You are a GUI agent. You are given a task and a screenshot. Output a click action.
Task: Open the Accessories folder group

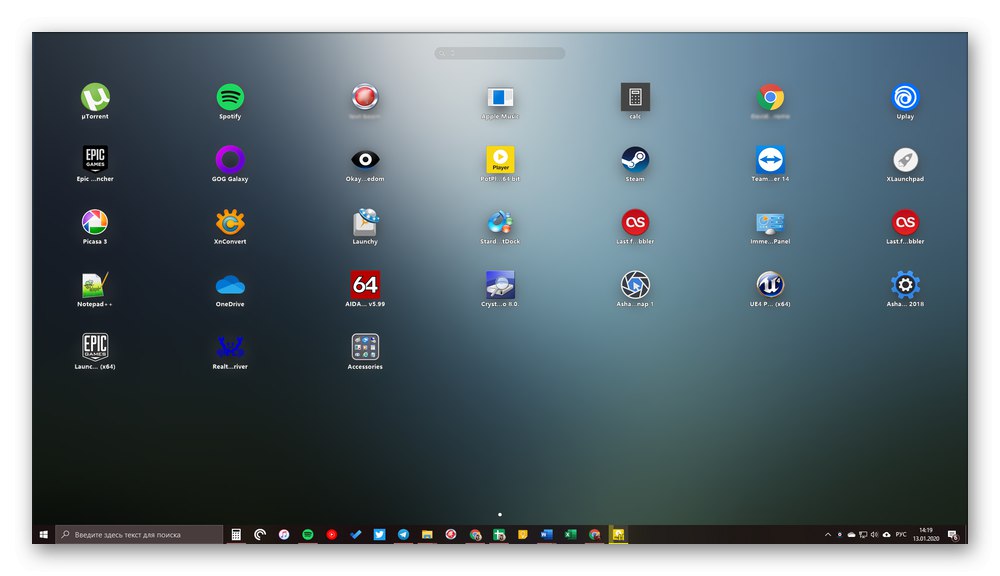[x=365, y=347]
